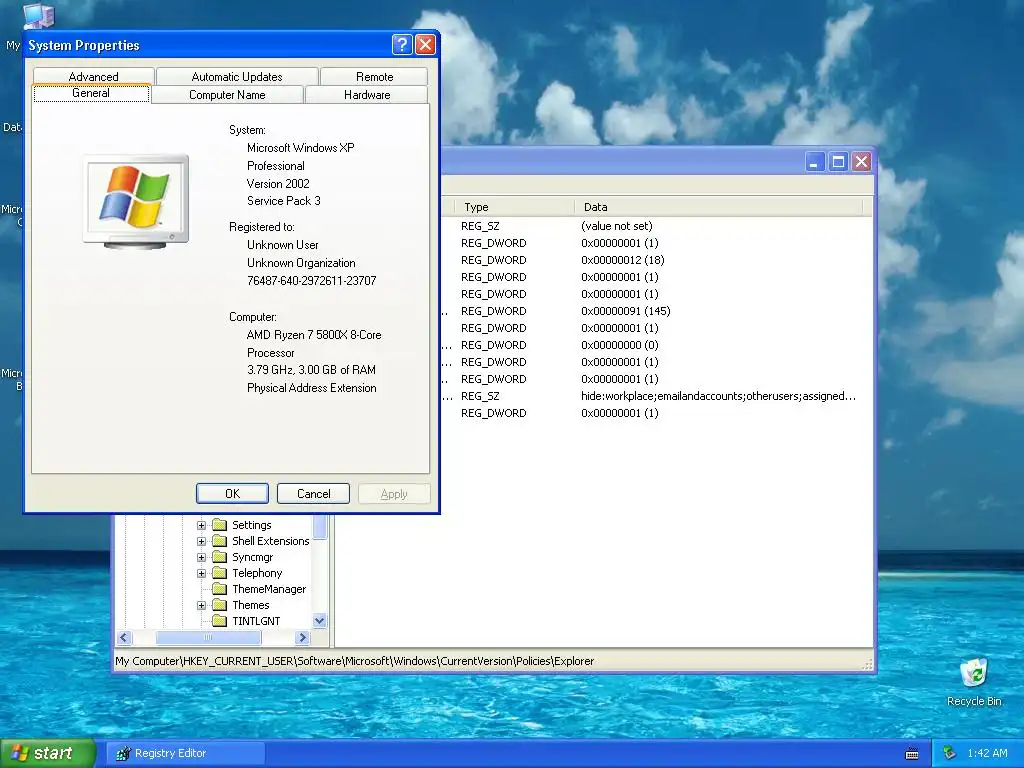Image resolution: width=1024 pixels, height=768 pixels.
Task: Open the Start menu
Action: click(x=48, y=753)
